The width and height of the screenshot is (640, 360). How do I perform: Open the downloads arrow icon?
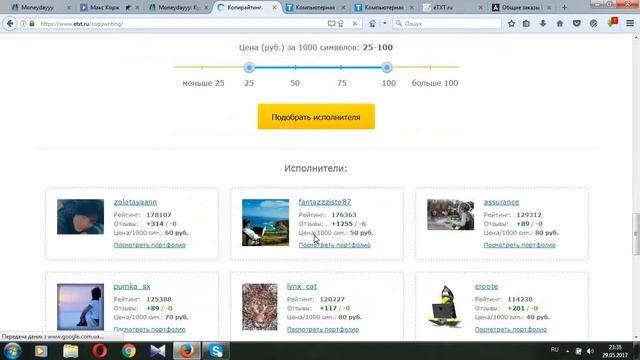pos(543,24)
